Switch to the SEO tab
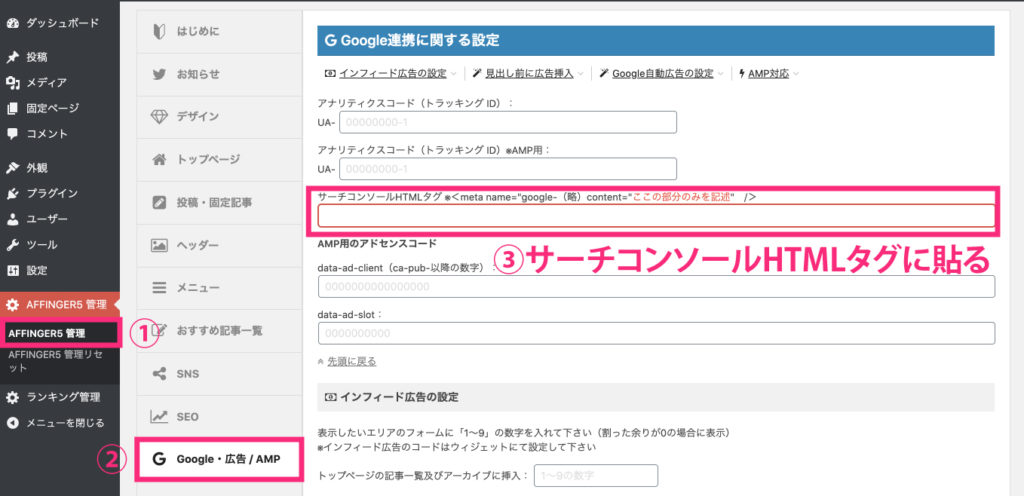 (x=219, y=416)
